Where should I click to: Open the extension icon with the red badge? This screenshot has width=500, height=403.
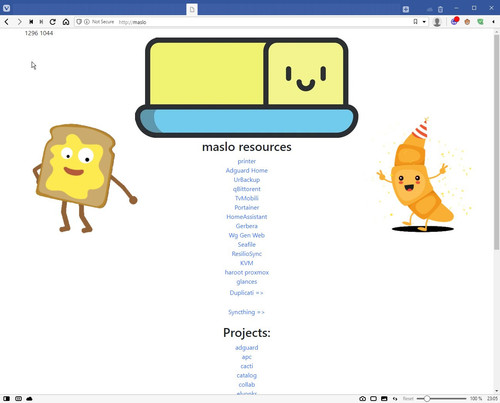[454, 21]
